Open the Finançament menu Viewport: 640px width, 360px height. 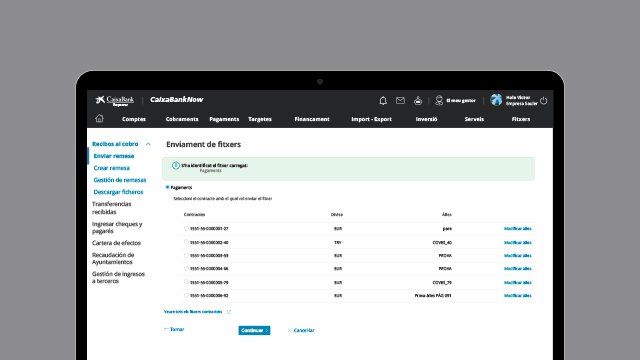click(x=312, y=119)
